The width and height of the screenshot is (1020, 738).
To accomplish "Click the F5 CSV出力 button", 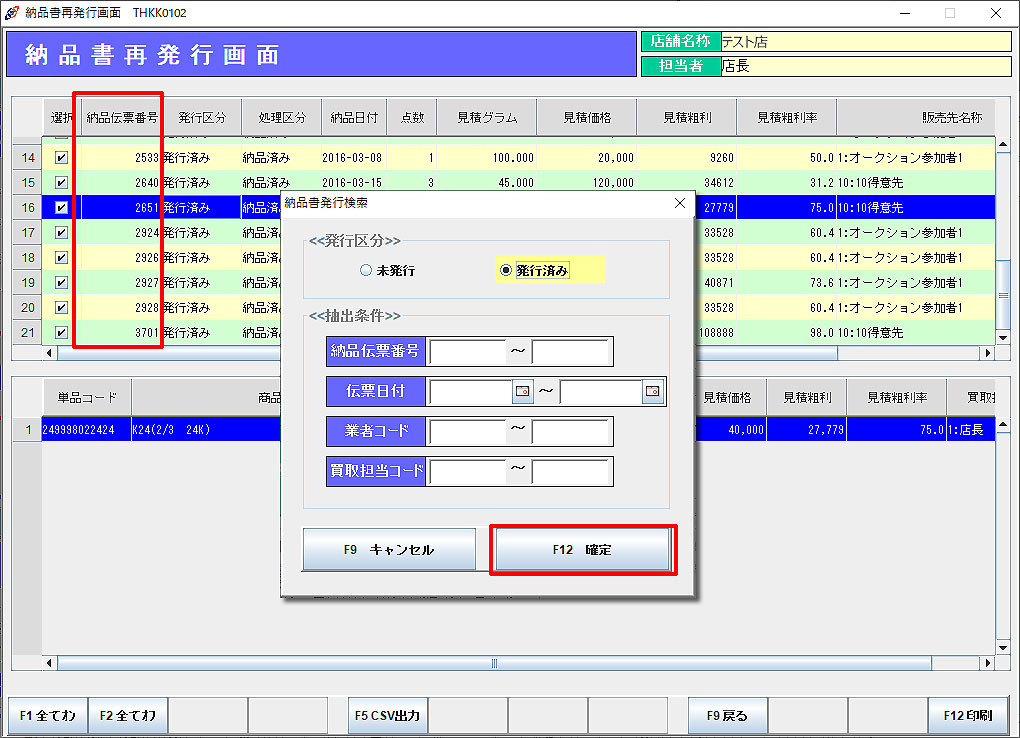I will (388, 716).
